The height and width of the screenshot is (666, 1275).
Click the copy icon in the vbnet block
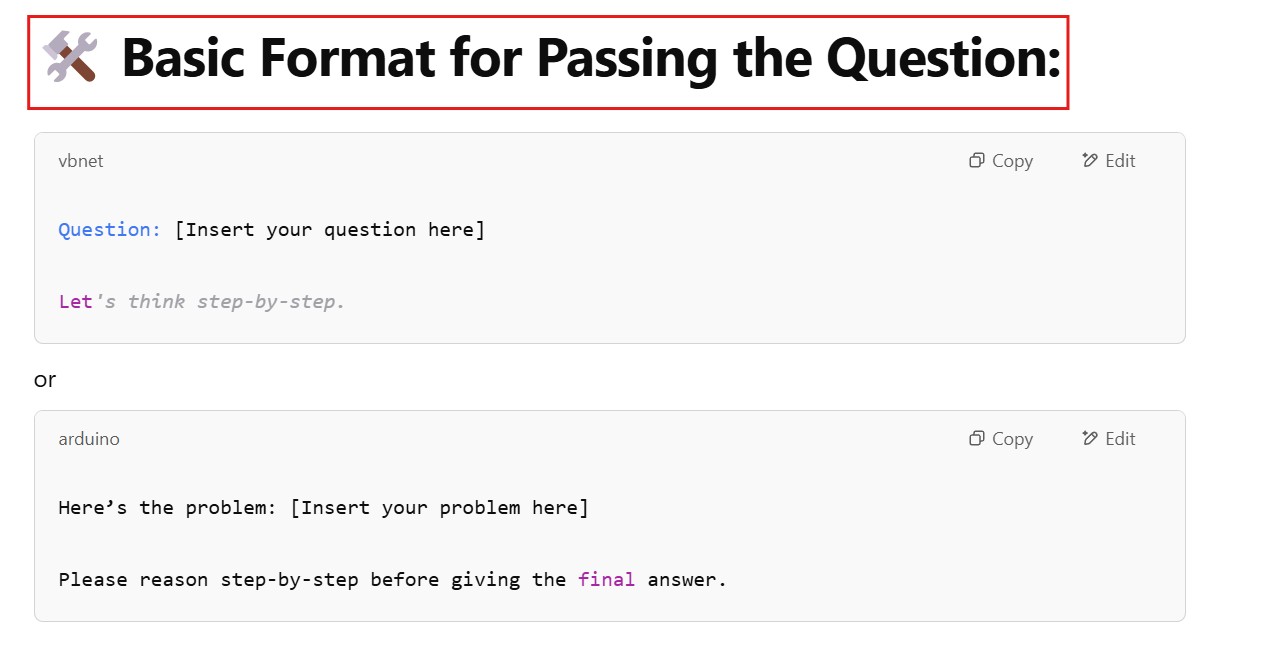click(x=977, y=161)
